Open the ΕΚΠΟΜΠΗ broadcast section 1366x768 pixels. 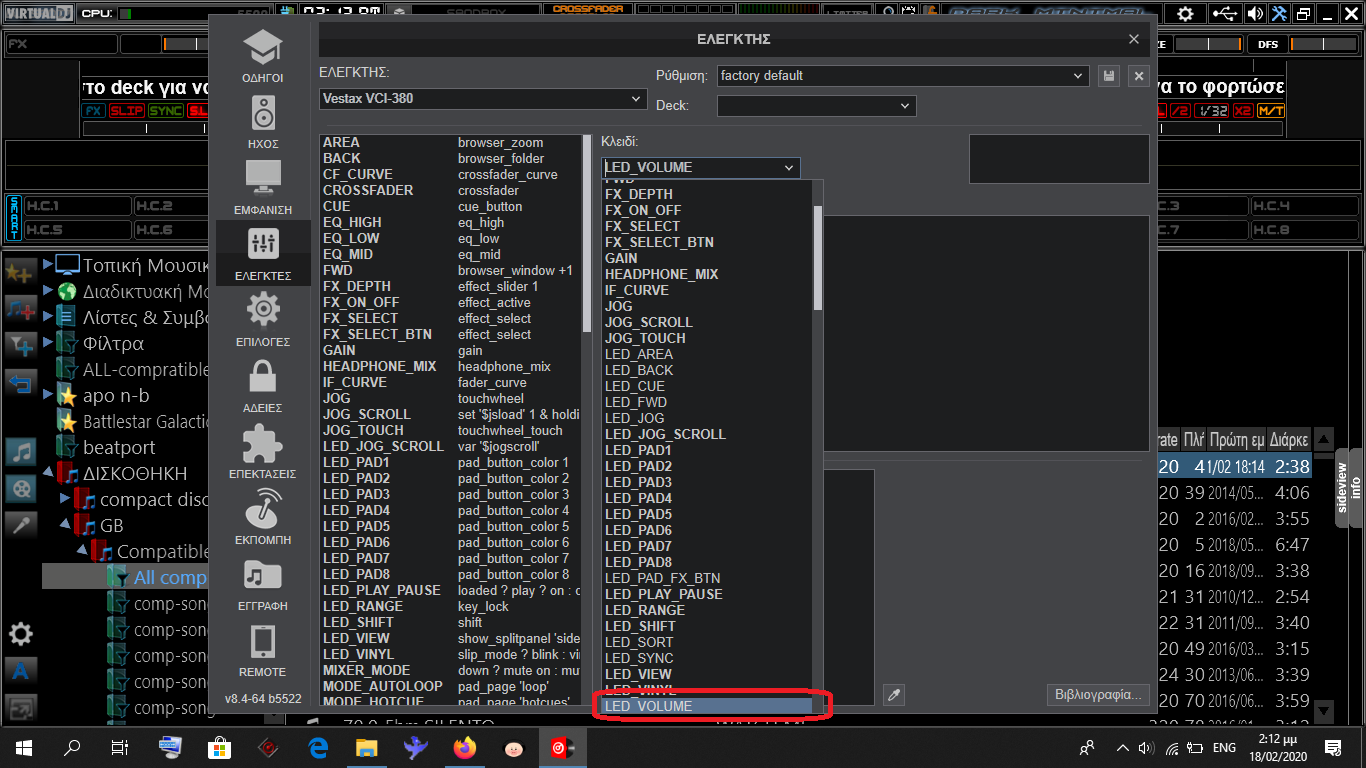click(x=262, y=517)
